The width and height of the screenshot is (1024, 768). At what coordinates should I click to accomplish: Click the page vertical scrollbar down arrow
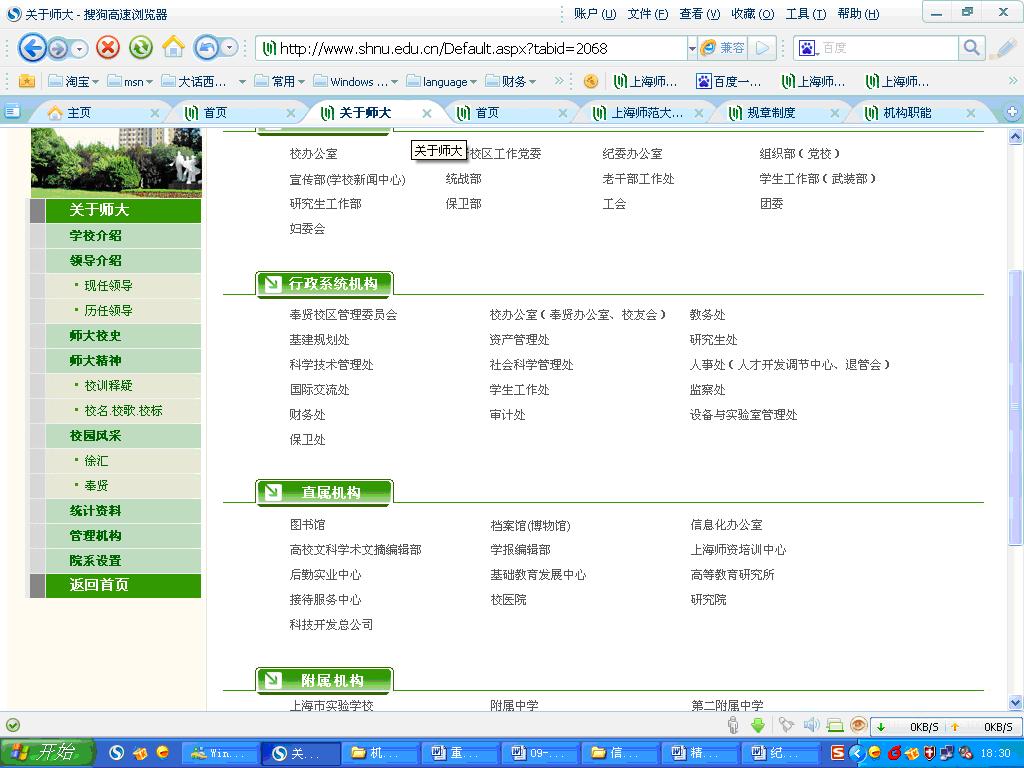(x=1016, y=702)
